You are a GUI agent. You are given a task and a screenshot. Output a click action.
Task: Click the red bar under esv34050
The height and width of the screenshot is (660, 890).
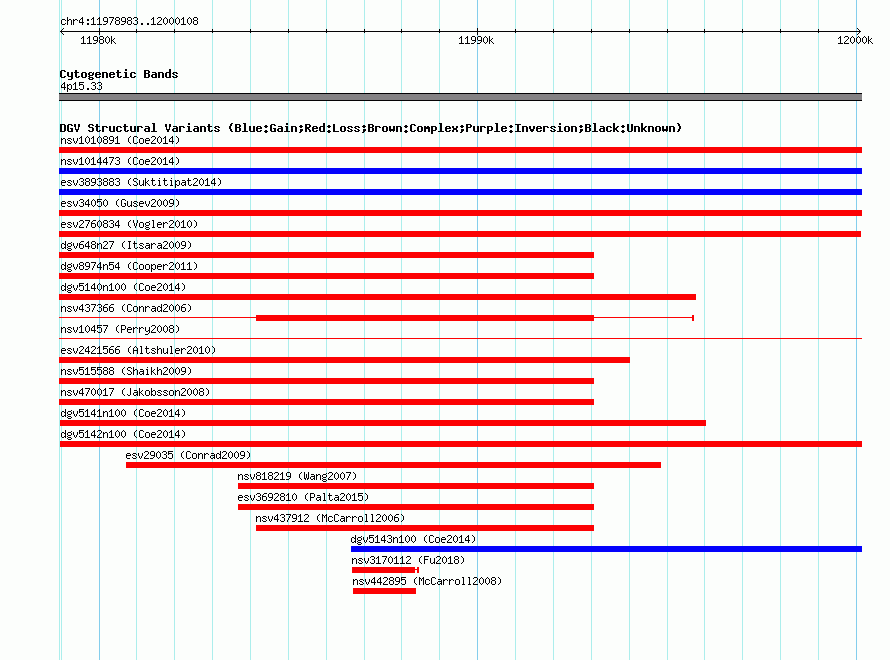[460, 213]
